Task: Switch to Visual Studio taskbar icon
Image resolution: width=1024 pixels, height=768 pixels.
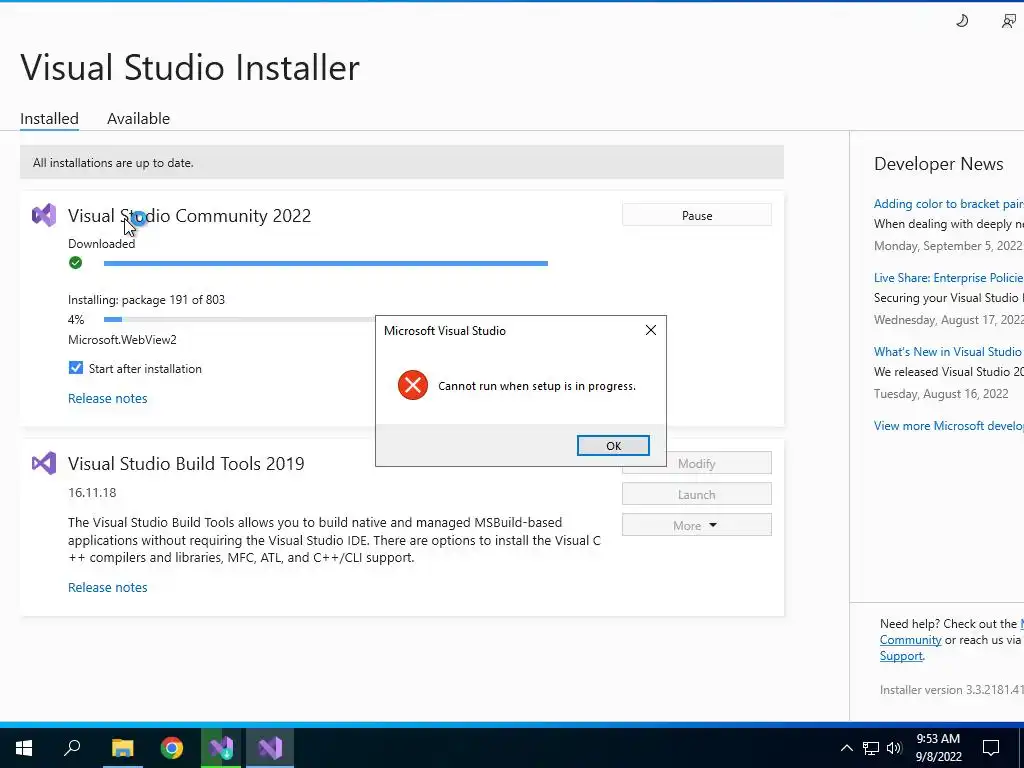Action: tap(270, 748)
